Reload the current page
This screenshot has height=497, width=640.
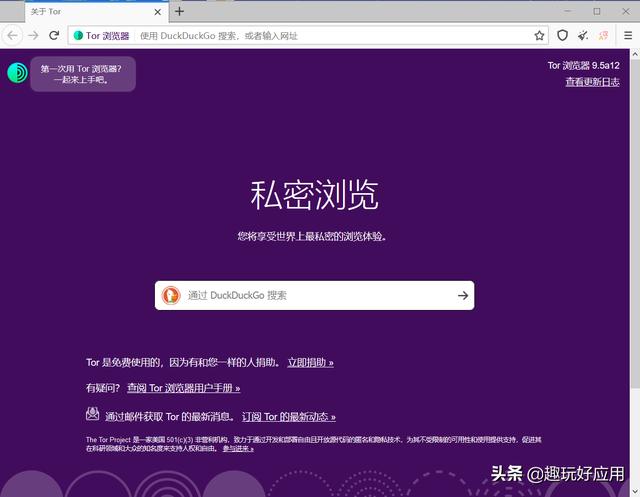pos(54,36)
